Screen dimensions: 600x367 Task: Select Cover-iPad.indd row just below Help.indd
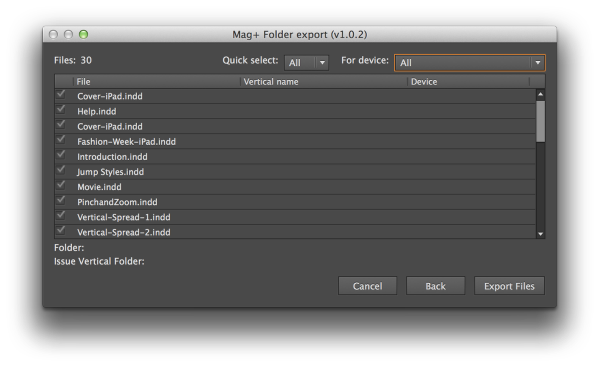click(x=295, y=126)
